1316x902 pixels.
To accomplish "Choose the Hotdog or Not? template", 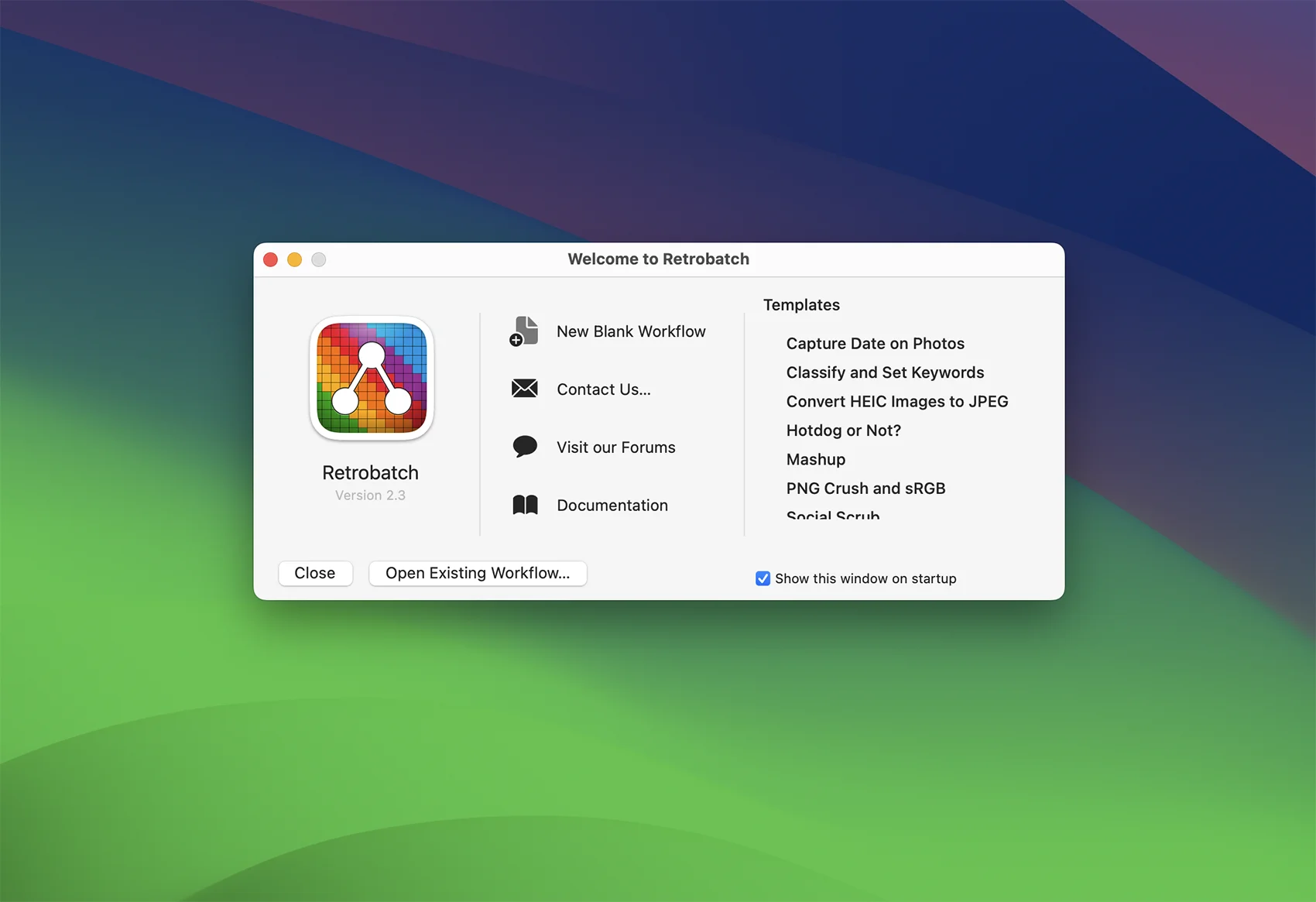I will click(x=843, y=430).
